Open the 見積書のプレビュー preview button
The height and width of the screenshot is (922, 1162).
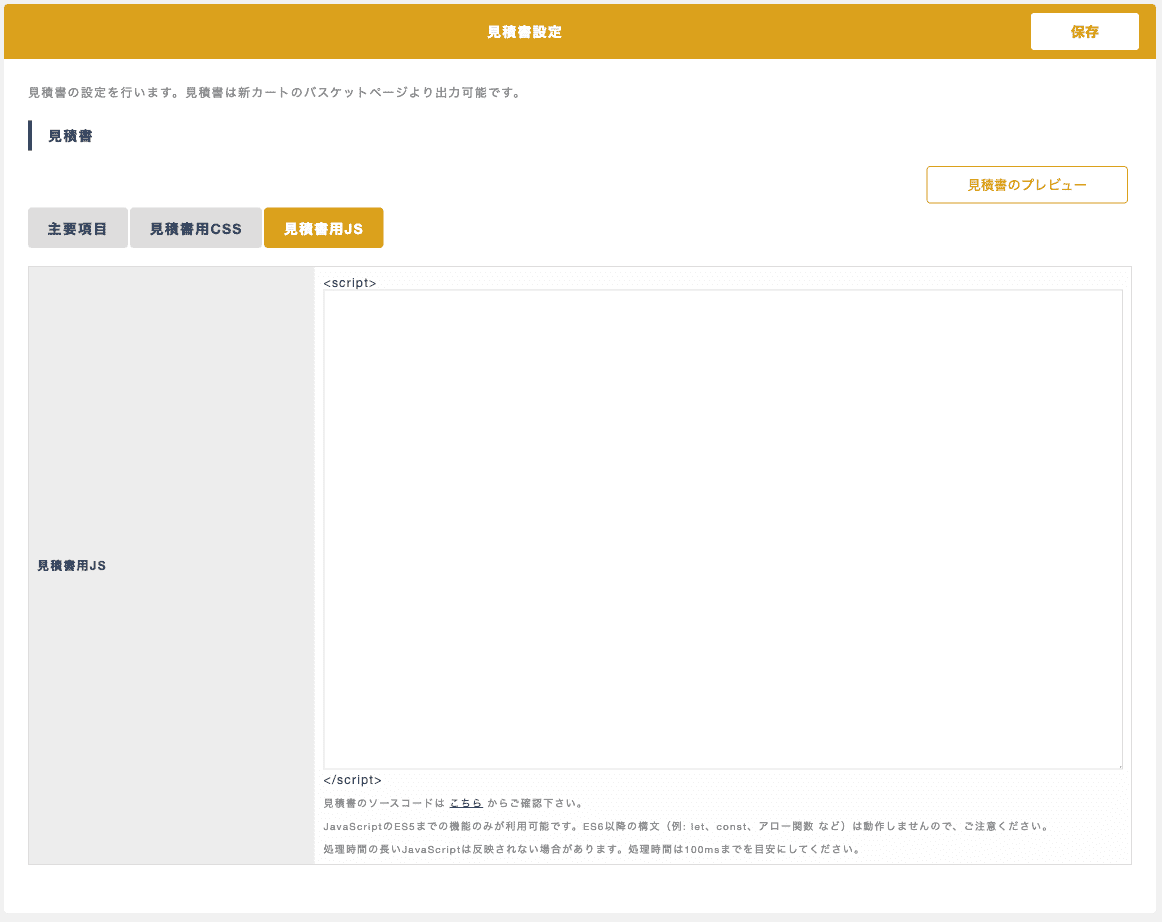click(x=1026, y=185)
